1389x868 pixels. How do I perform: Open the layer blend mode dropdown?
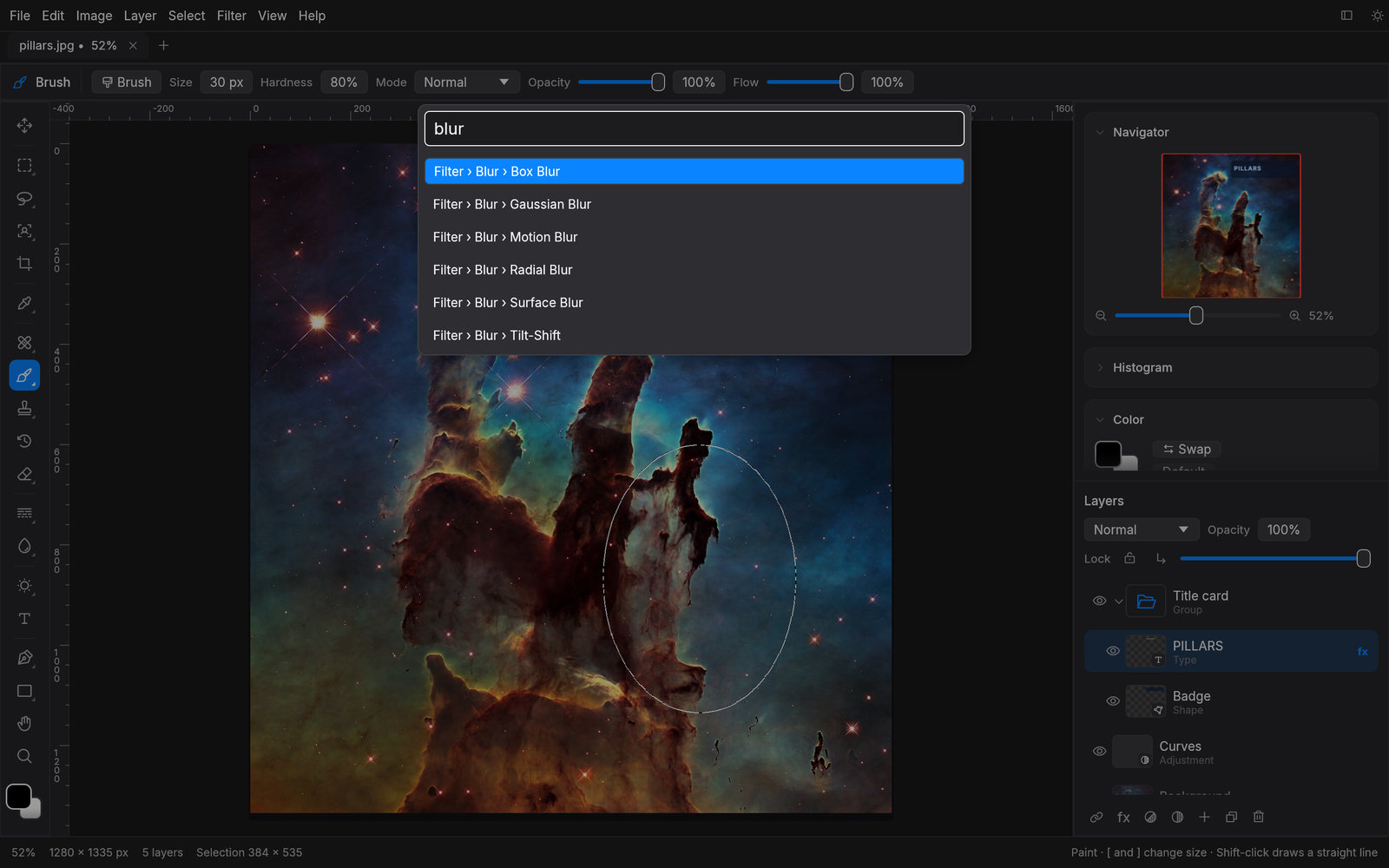tap(1142, 529)
